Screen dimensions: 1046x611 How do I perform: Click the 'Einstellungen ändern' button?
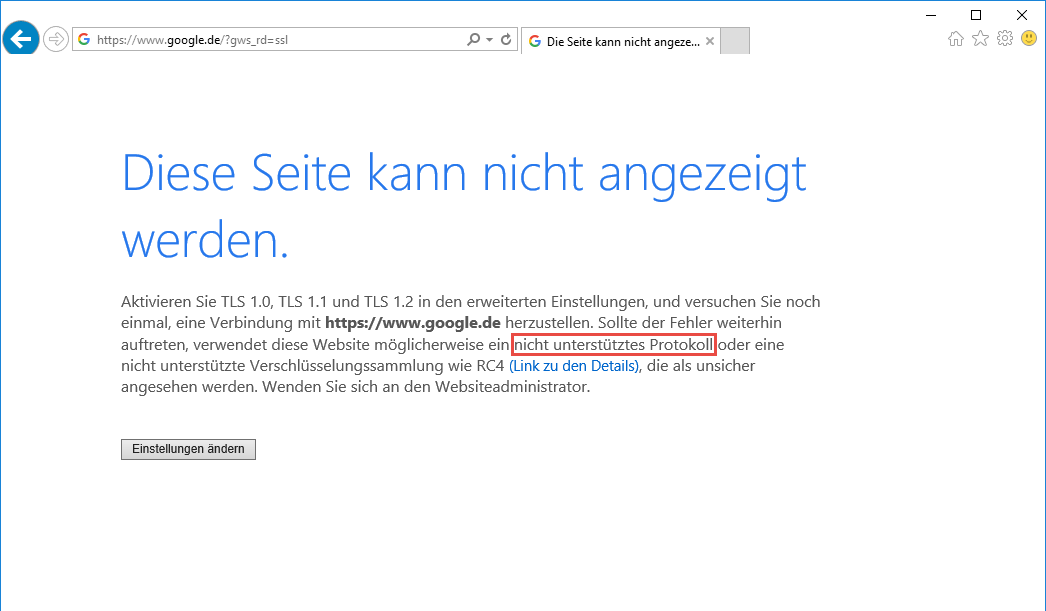(188, 449)
